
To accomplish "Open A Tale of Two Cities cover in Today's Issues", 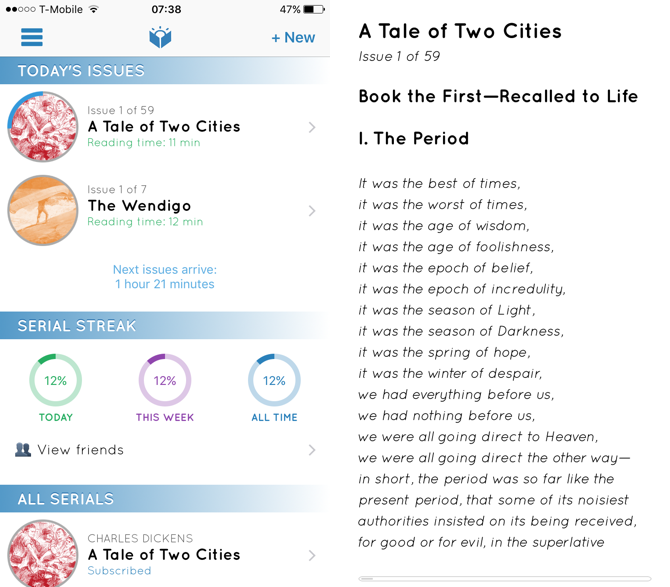I will coord(43,127).
